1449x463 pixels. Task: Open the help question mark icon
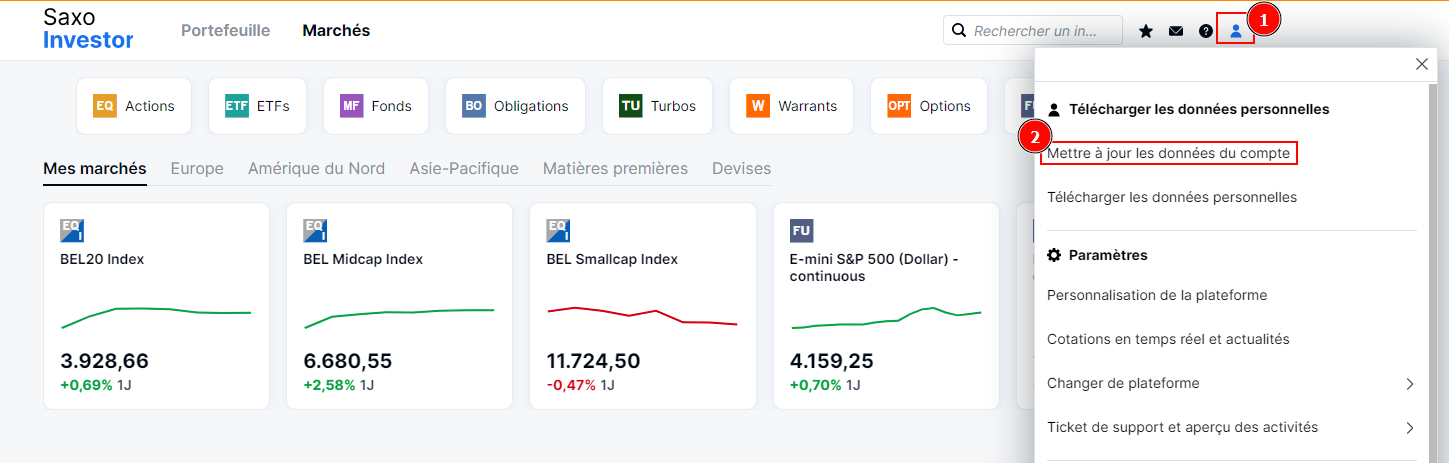pyautogui.click(x=1206, y=31)
